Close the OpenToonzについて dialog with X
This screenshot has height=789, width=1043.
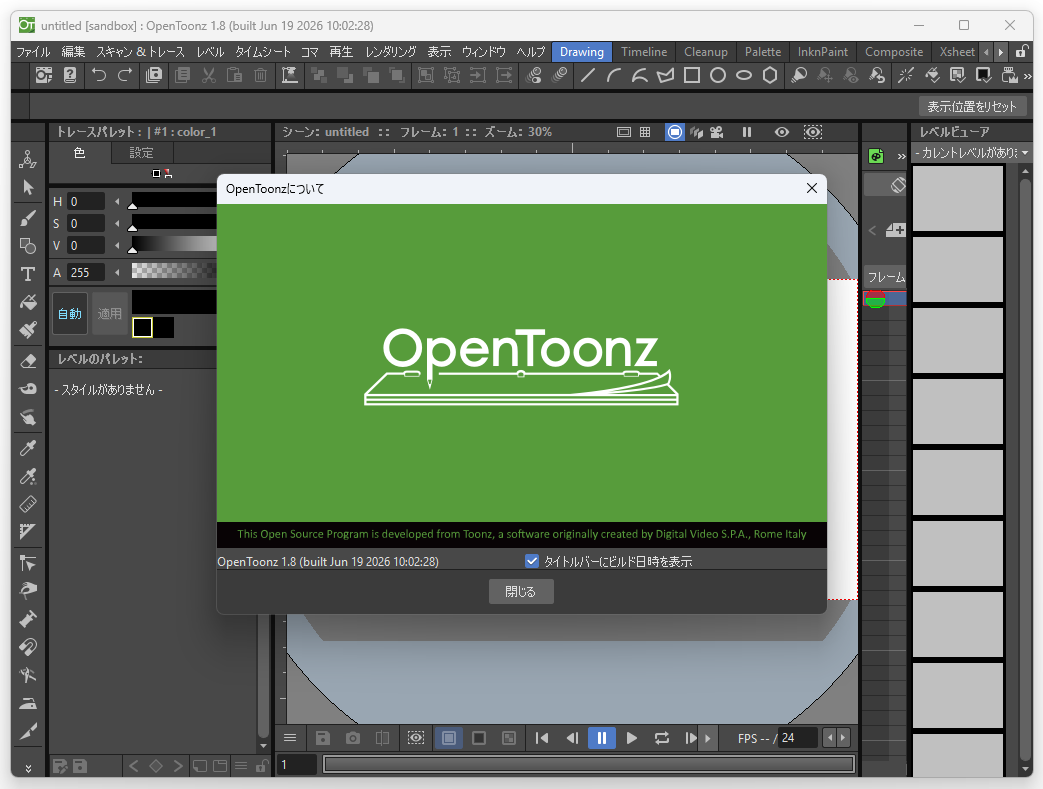point(812,188)
